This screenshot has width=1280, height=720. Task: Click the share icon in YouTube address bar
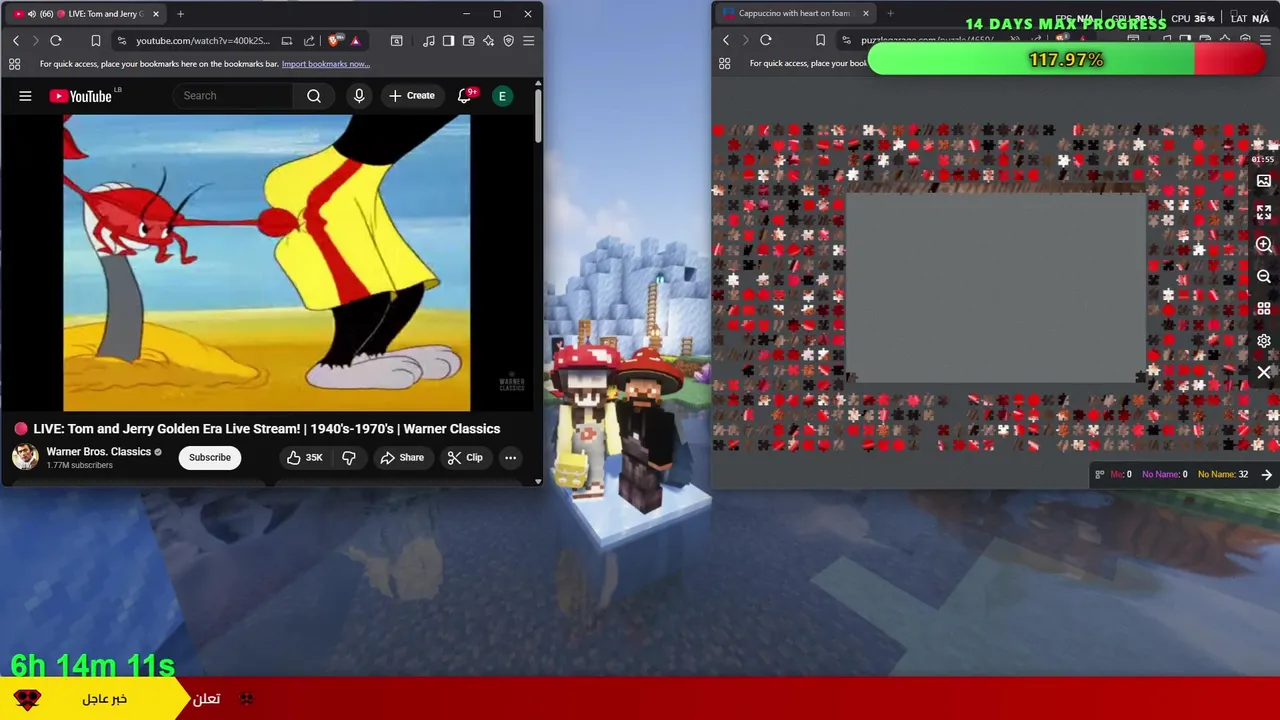coord(309,41)
